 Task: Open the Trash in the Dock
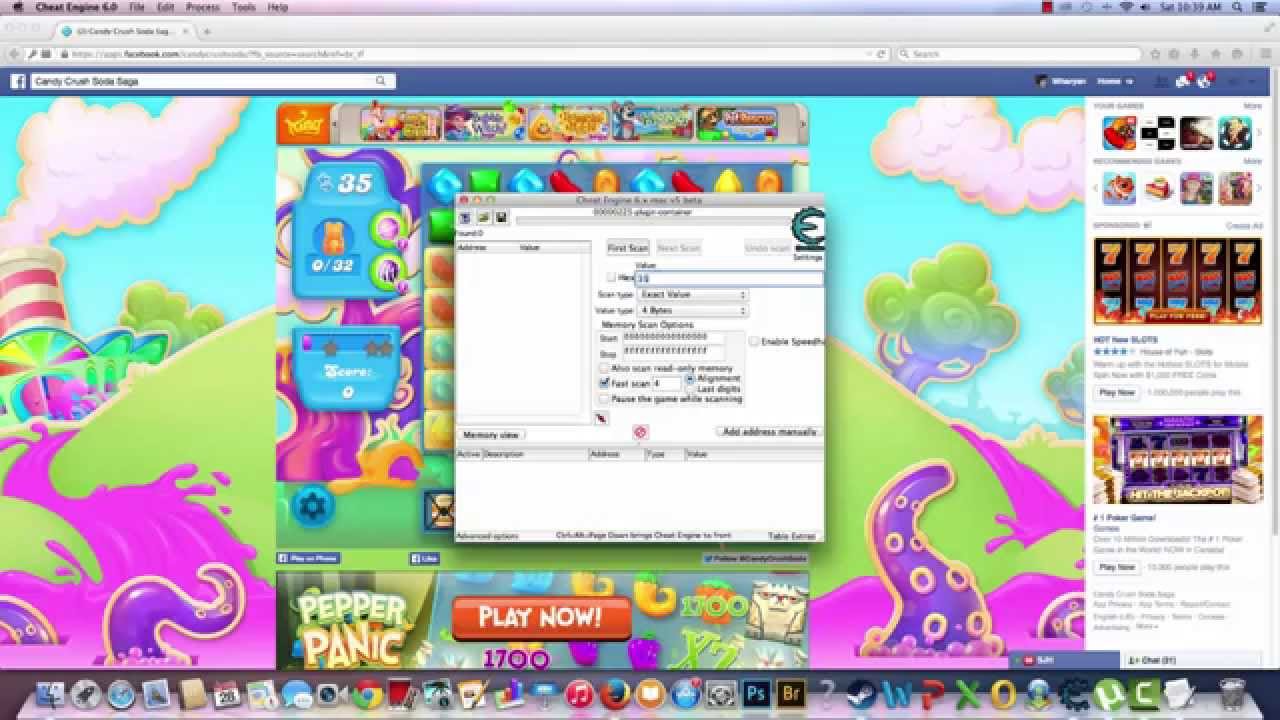1232,693
